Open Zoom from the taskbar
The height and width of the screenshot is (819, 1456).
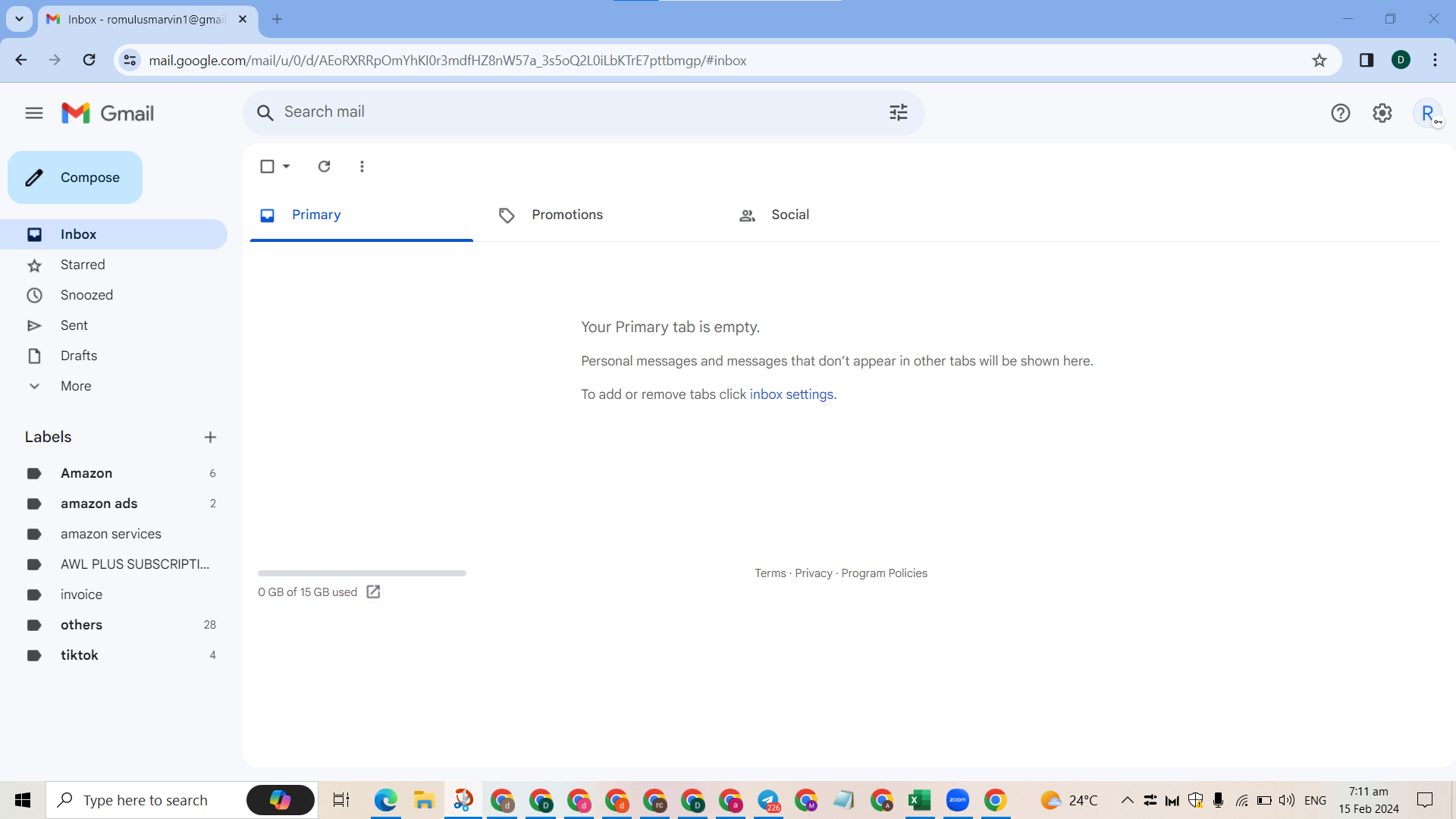[x=958, y=800]
